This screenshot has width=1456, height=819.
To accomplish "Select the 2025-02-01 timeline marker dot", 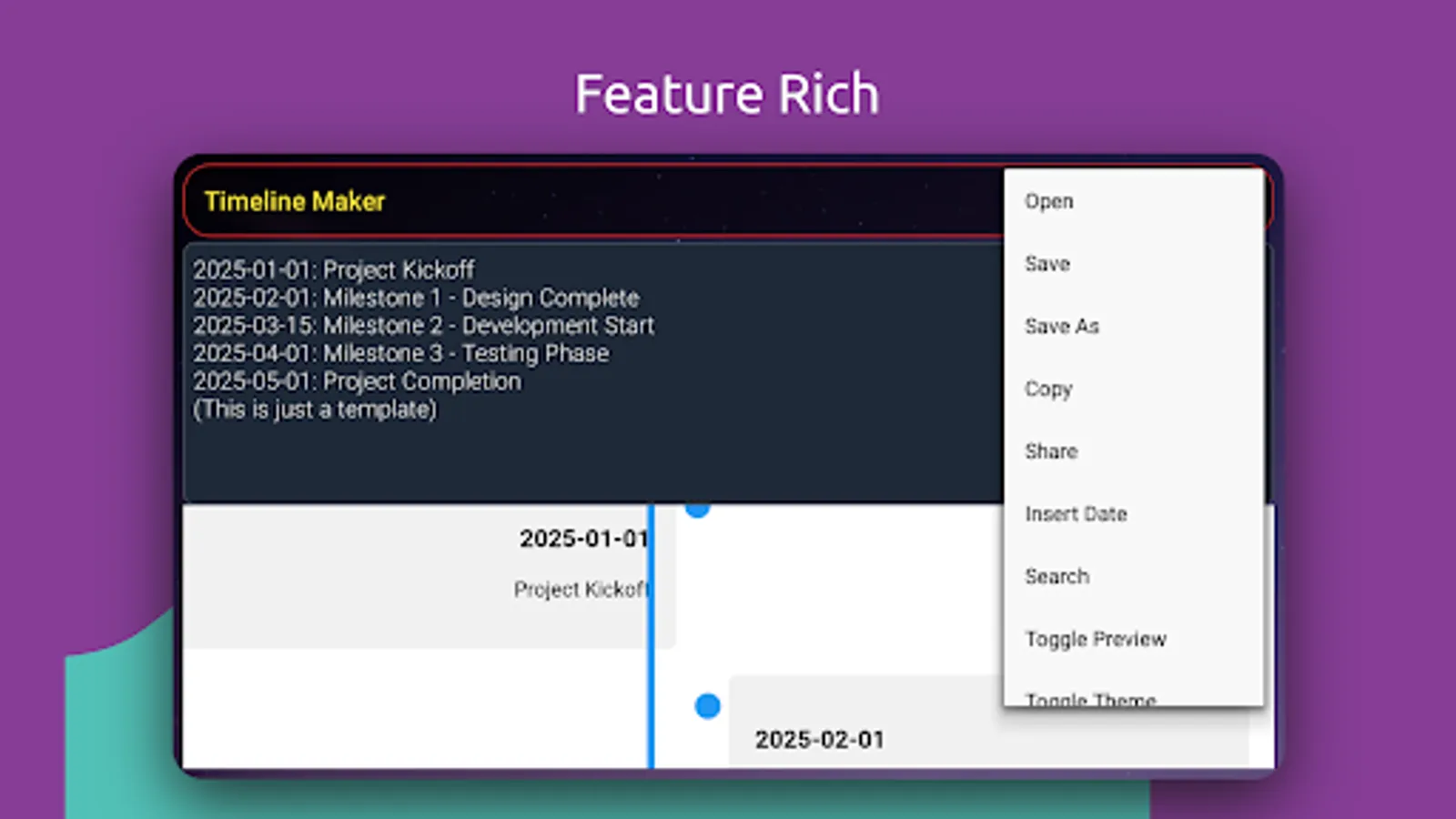I will click(x=705, y=704).
